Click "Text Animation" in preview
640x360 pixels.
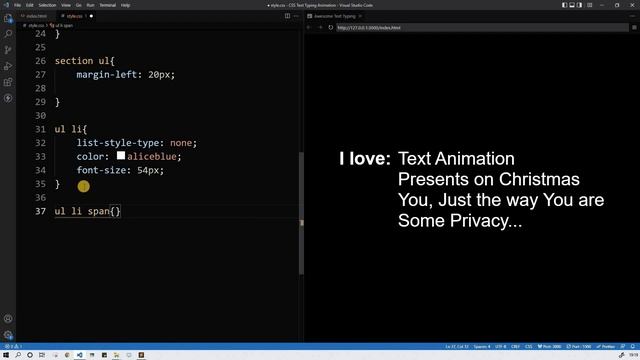point(456,159)
